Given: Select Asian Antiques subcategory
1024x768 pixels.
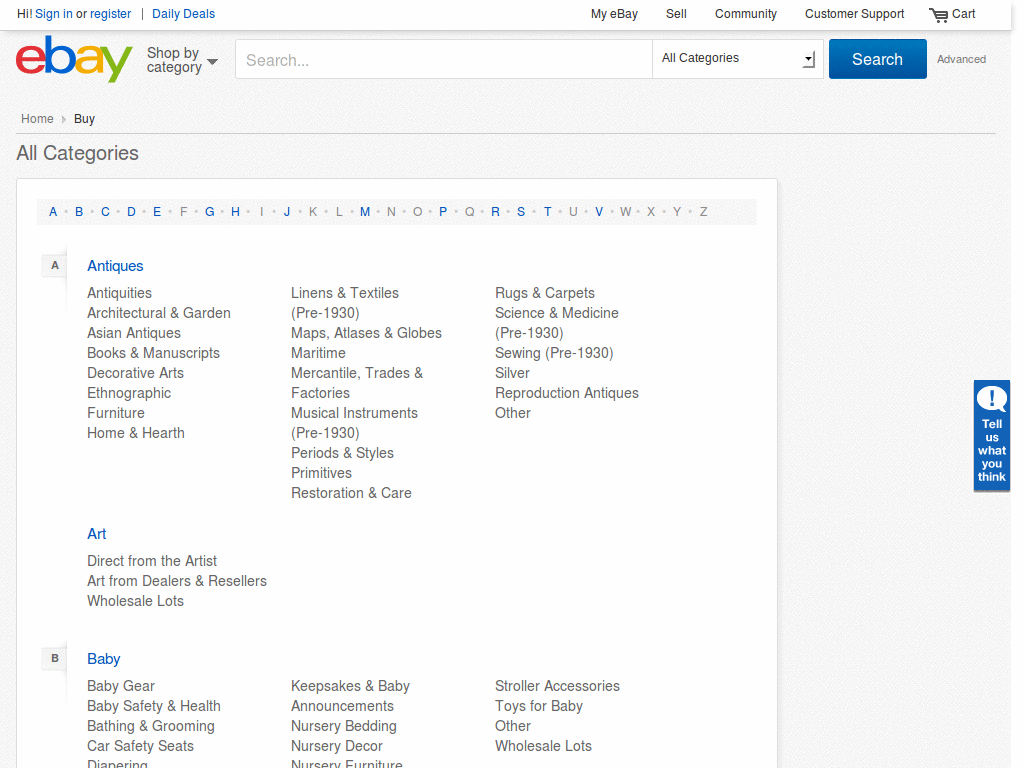Looking at the screenshot, I should pos(134,333).
